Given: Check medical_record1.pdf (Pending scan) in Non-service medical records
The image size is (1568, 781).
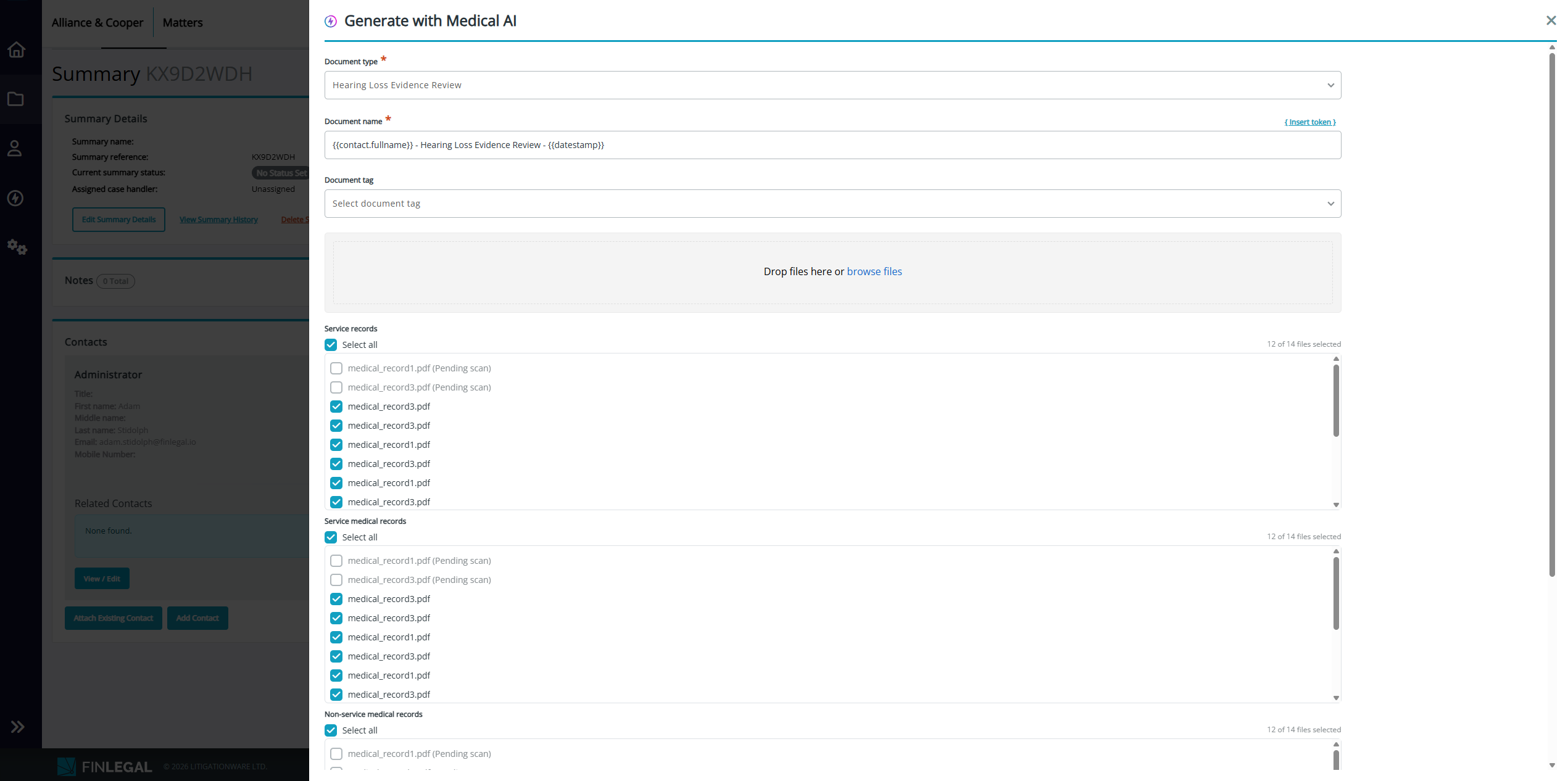Looking at the screenshot, I should pos(336,754).
